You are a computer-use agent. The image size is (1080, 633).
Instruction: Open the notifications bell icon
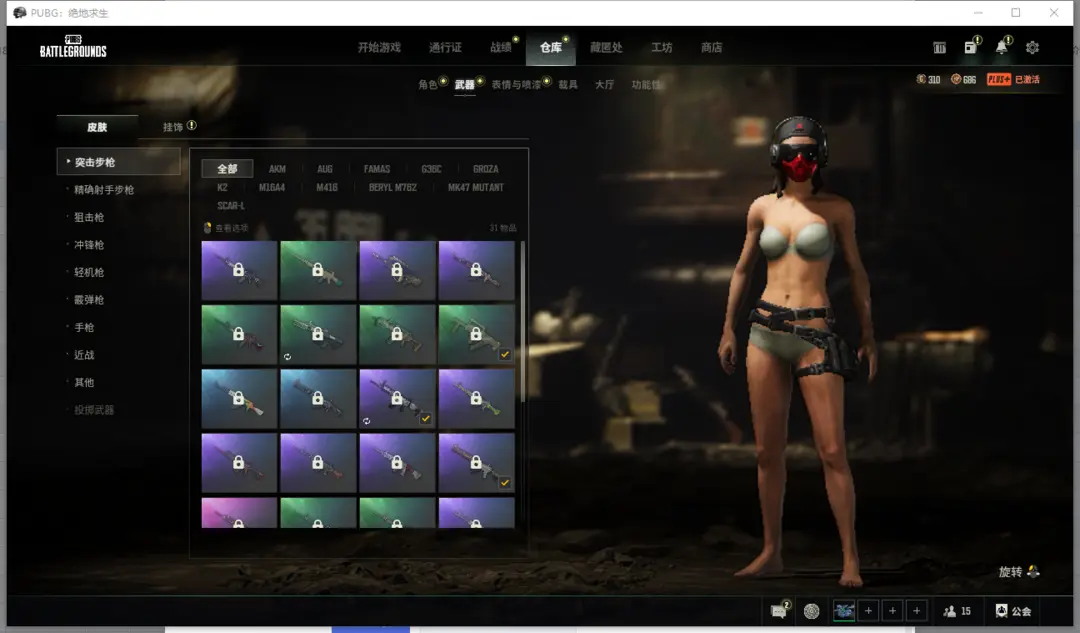[x=1001, y=47]
